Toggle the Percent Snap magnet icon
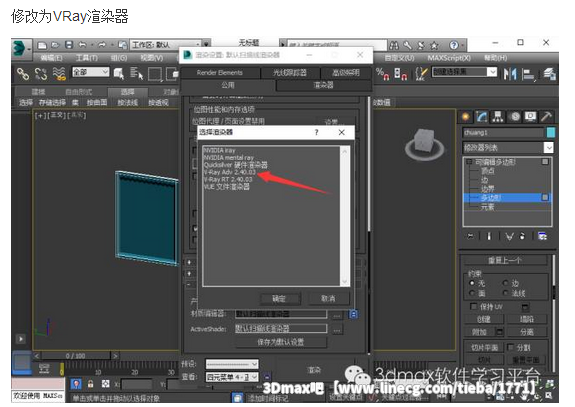The height and width of the screenshot is (407, 575). (382, 73)
